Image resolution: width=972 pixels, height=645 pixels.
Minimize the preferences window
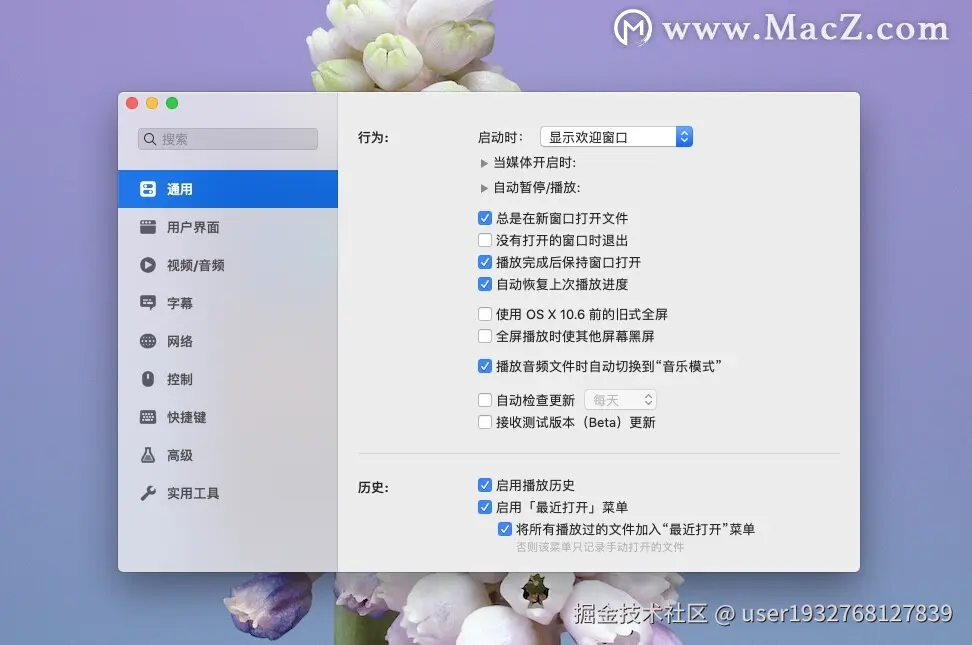152,103
